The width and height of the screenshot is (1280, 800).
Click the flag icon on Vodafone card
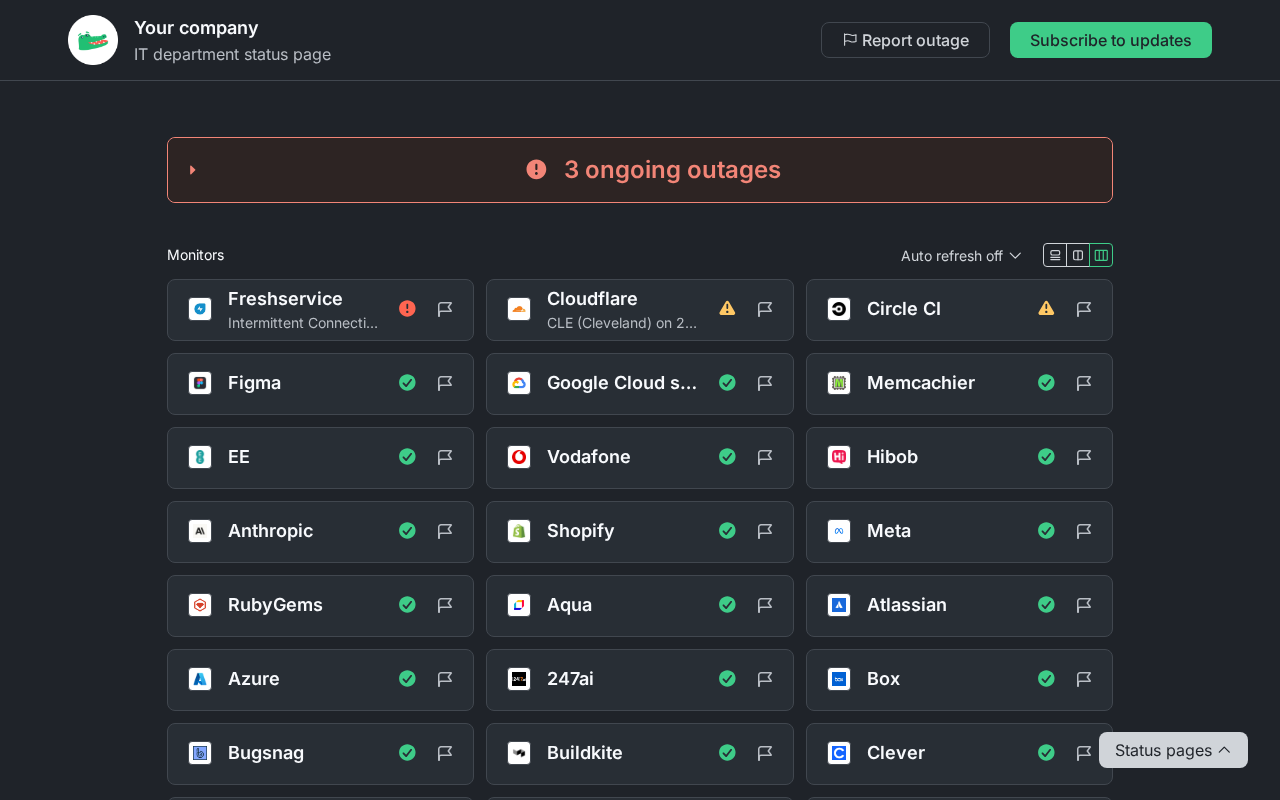(765, 457)
